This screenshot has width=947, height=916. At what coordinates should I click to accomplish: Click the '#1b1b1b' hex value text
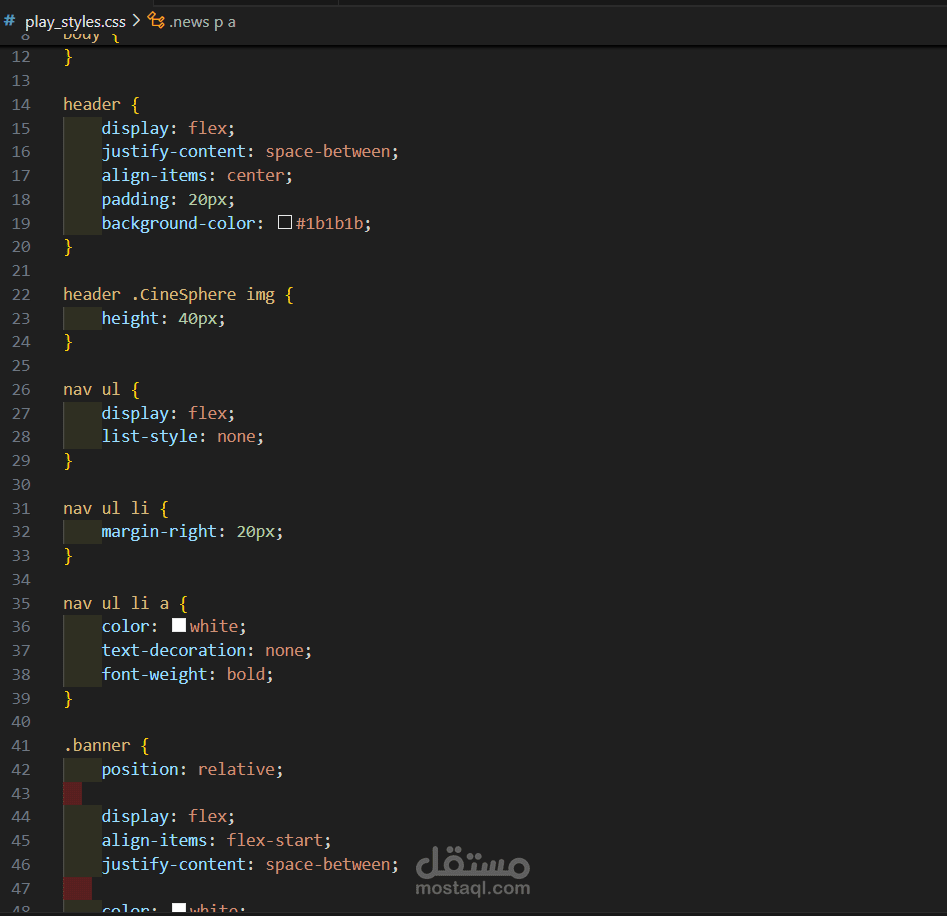click(x=330, y=223)
